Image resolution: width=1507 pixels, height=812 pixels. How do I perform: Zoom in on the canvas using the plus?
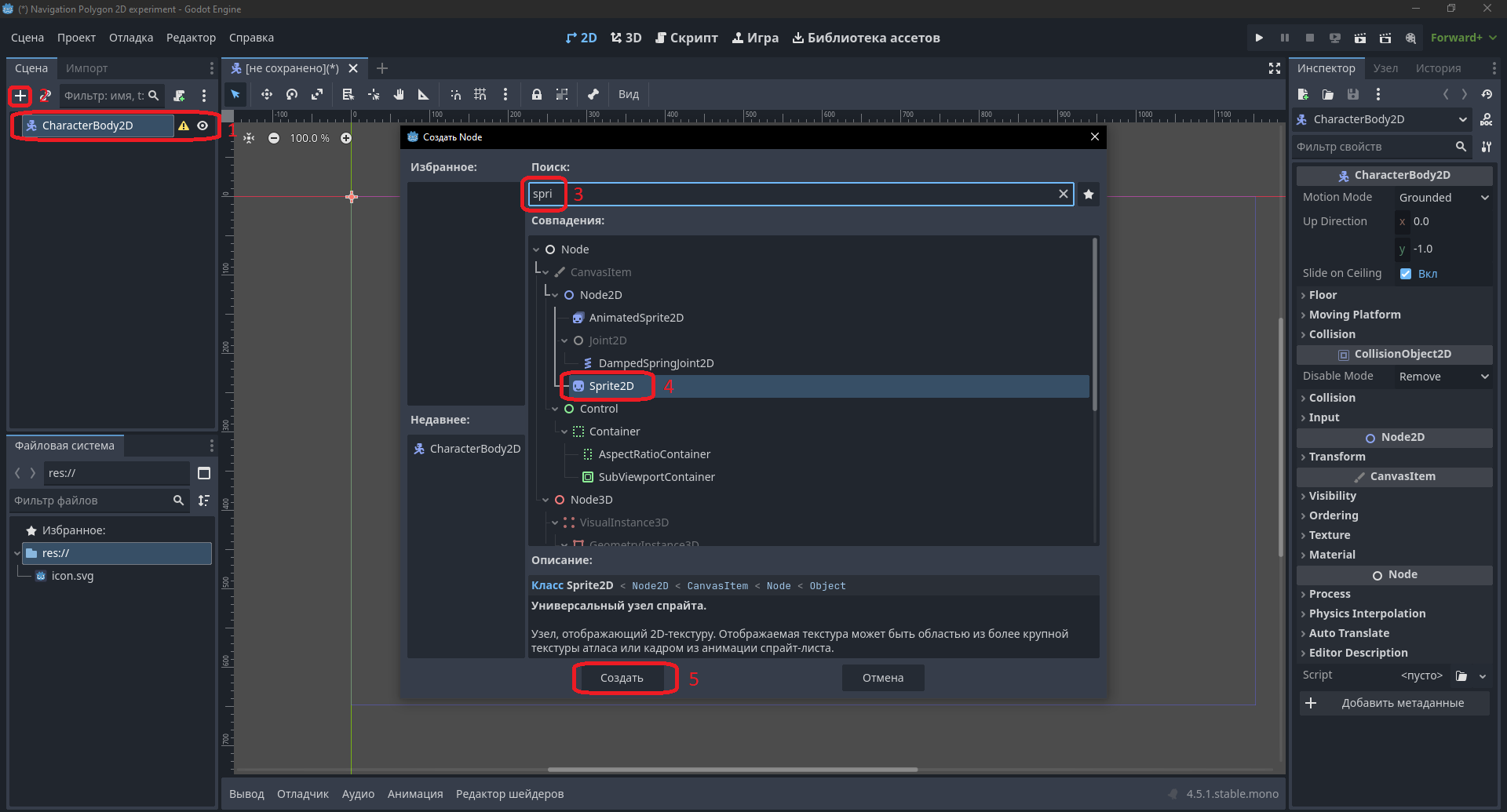click(x=346, y=138)
